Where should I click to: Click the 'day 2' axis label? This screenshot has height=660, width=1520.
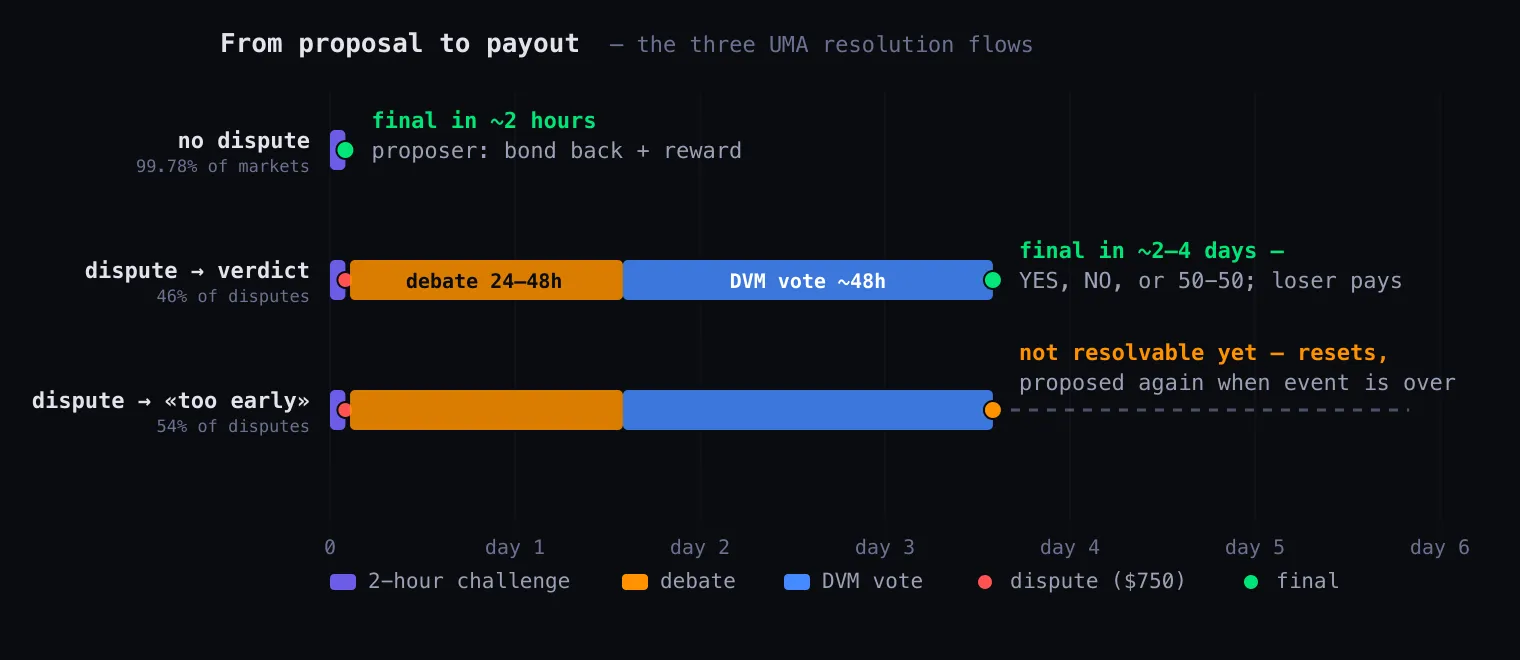click(x=700, y=548)
